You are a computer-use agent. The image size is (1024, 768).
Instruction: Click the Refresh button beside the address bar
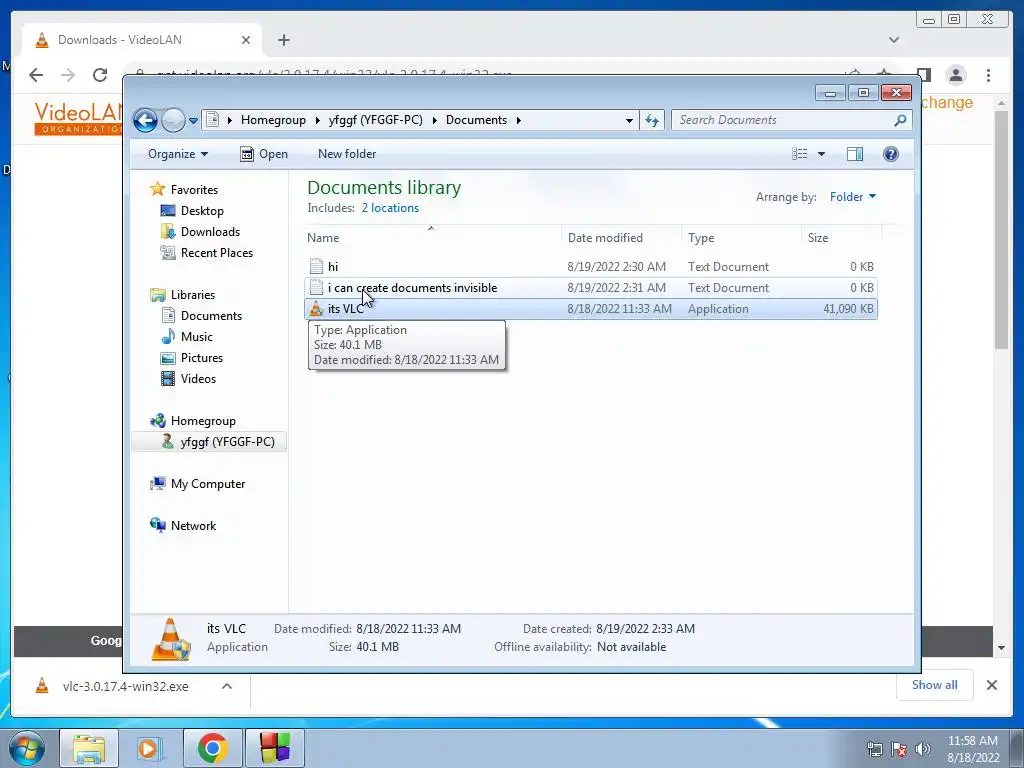tap(652, 120)
